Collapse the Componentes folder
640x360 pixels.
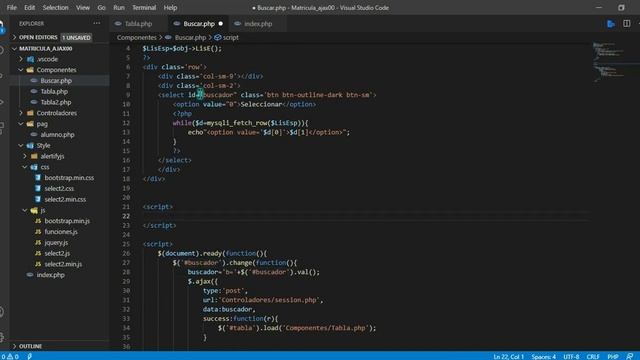click(56, 70)
